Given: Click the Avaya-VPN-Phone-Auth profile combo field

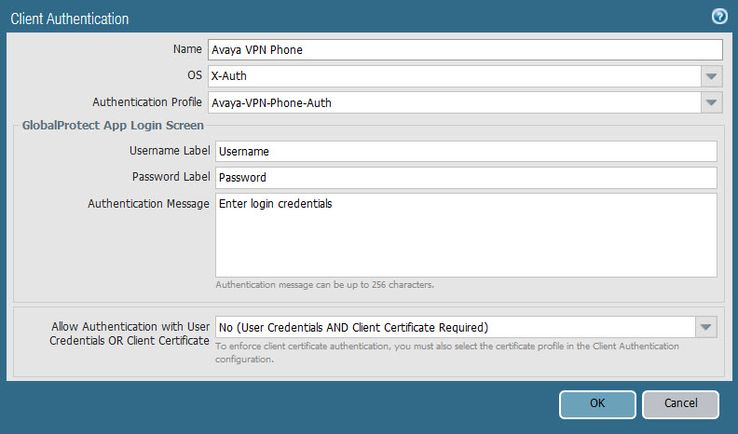Looking at the screenshot, I should click(x=455, y=102).
